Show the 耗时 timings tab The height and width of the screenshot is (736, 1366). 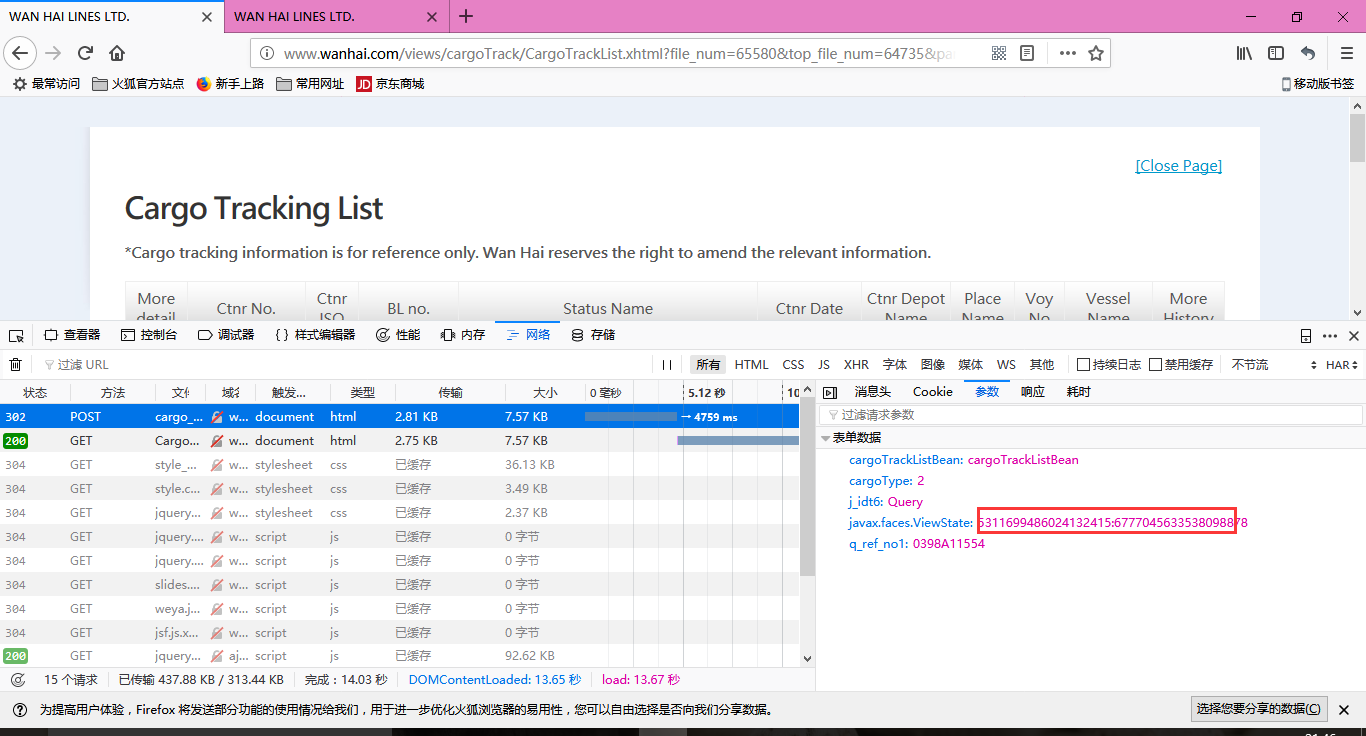[1079, 392]
